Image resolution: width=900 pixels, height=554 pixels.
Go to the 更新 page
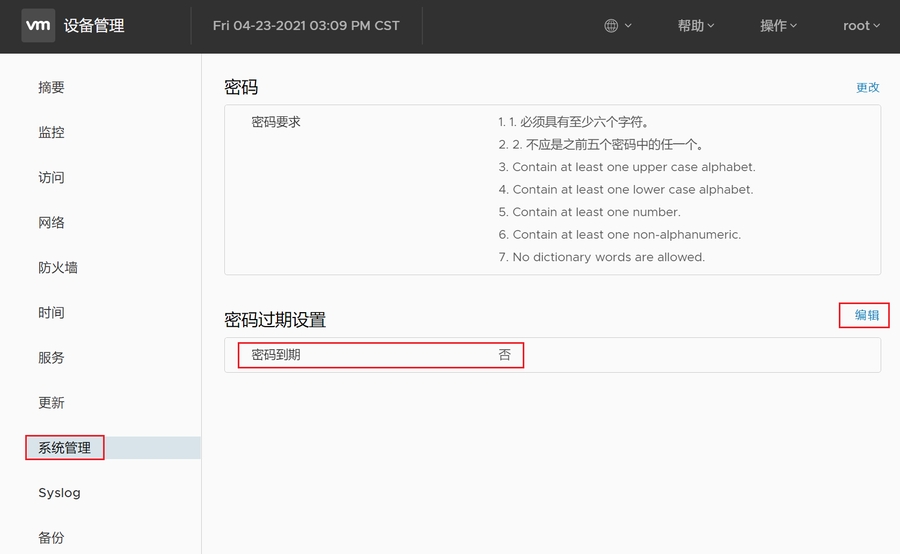tap(52, 403)
